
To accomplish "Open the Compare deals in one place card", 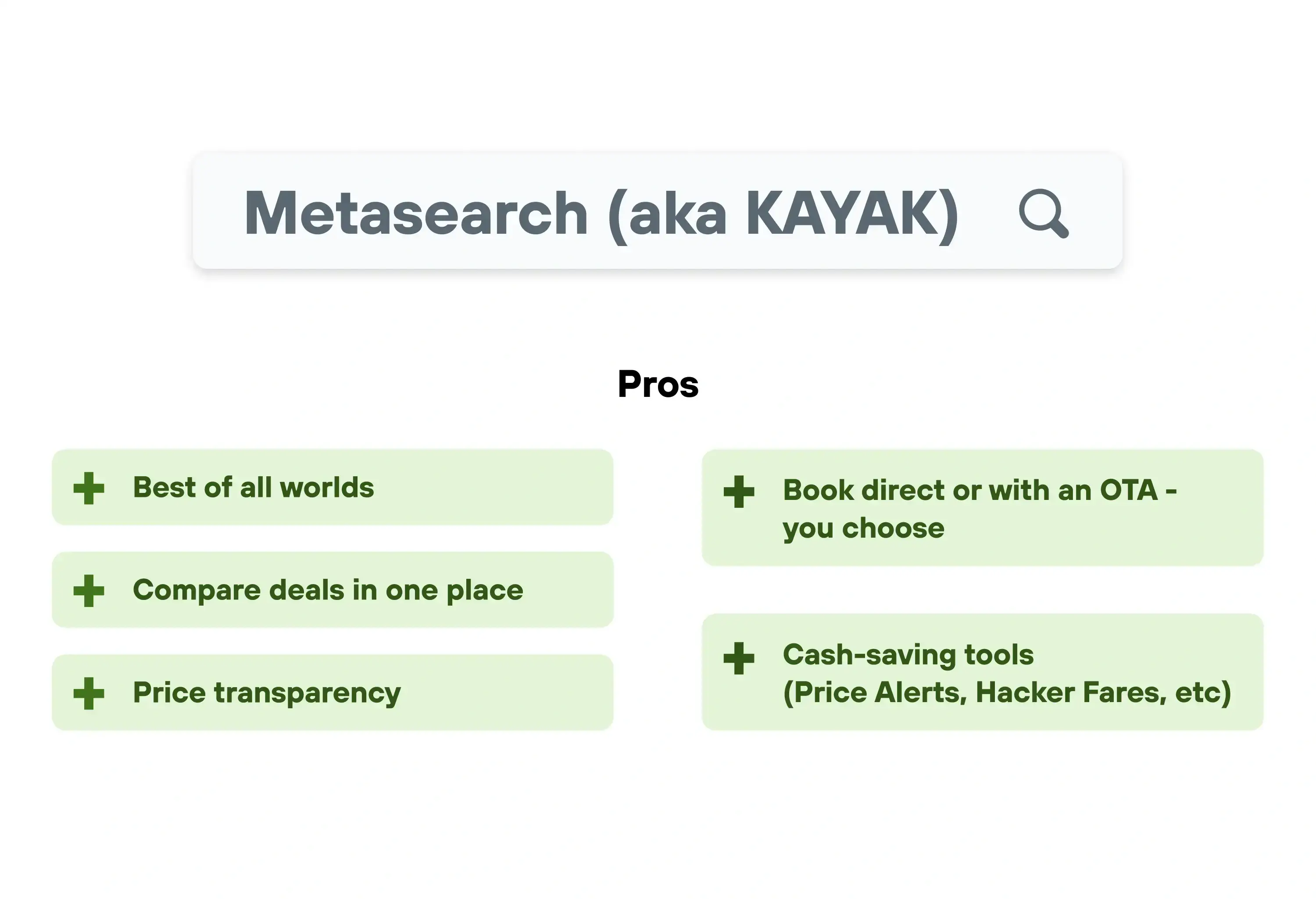I will [333, 590].
